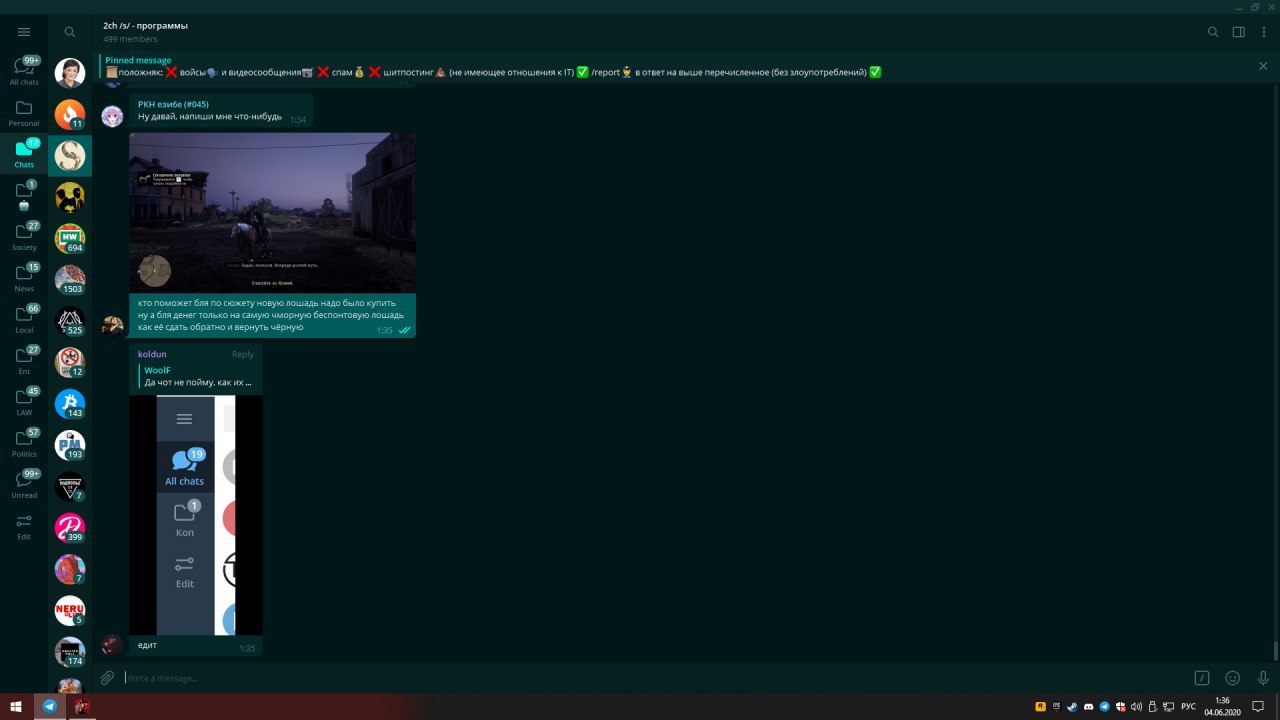Open the chat header 2ch /s/ - программы
The image size is (1280, 720).
(145, 25)
